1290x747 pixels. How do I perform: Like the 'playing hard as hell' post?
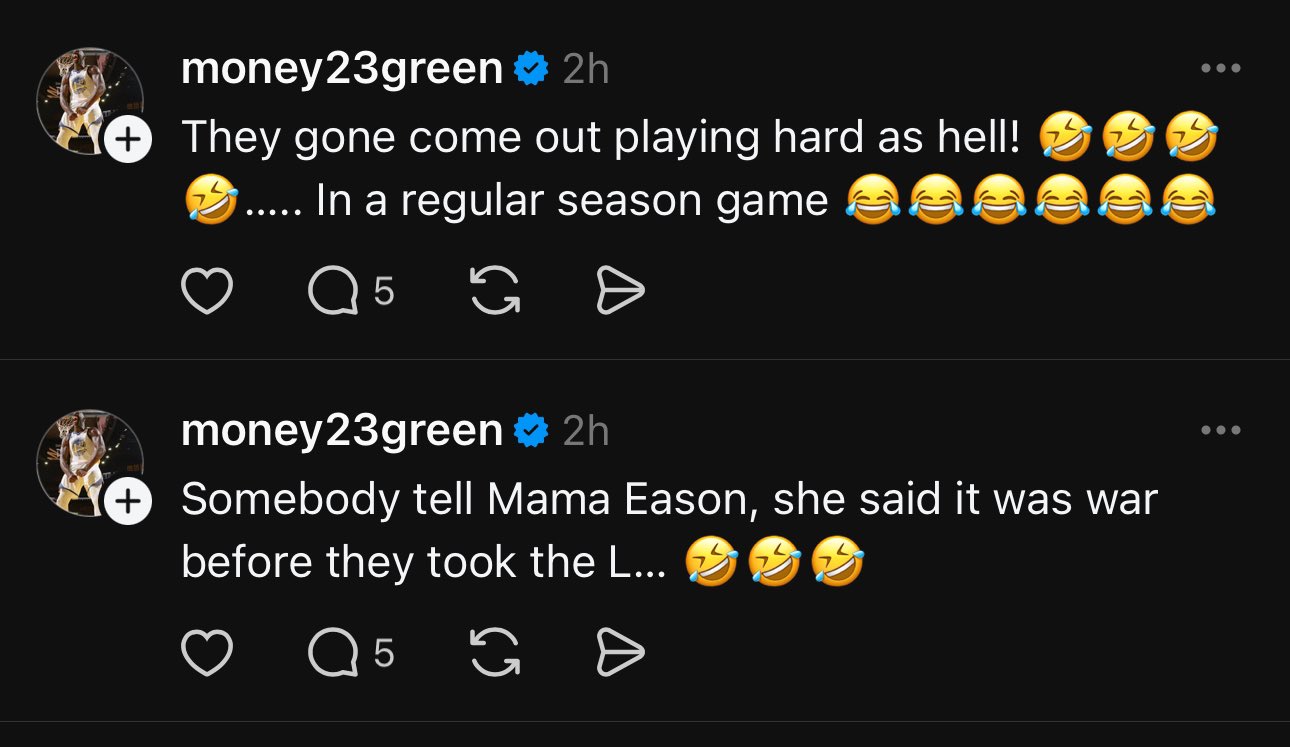click(207, 292)
